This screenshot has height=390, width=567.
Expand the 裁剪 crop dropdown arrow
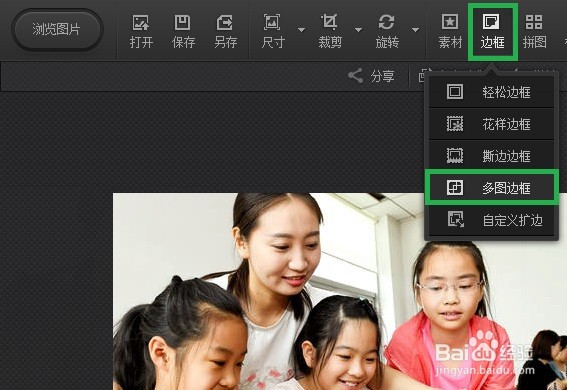(x=358, y=30)
